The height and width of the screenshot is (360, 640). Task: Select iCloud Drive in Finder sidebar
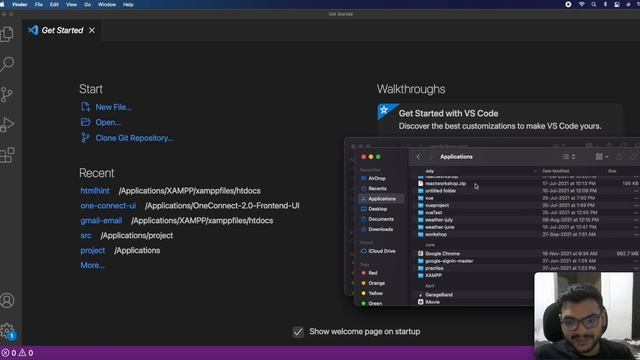pos(381,251)
